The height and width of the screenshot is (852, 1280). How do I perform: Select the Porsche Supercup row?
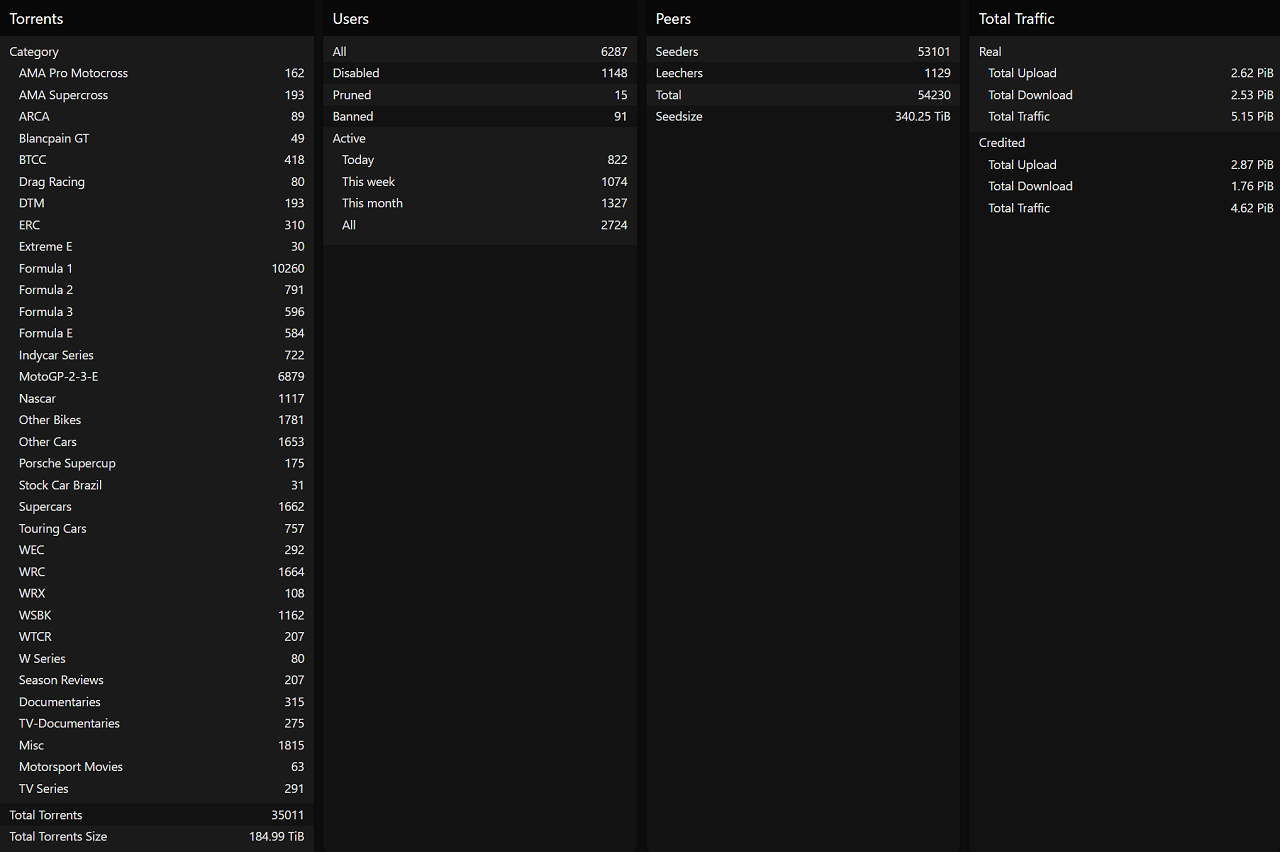(67, 463)
